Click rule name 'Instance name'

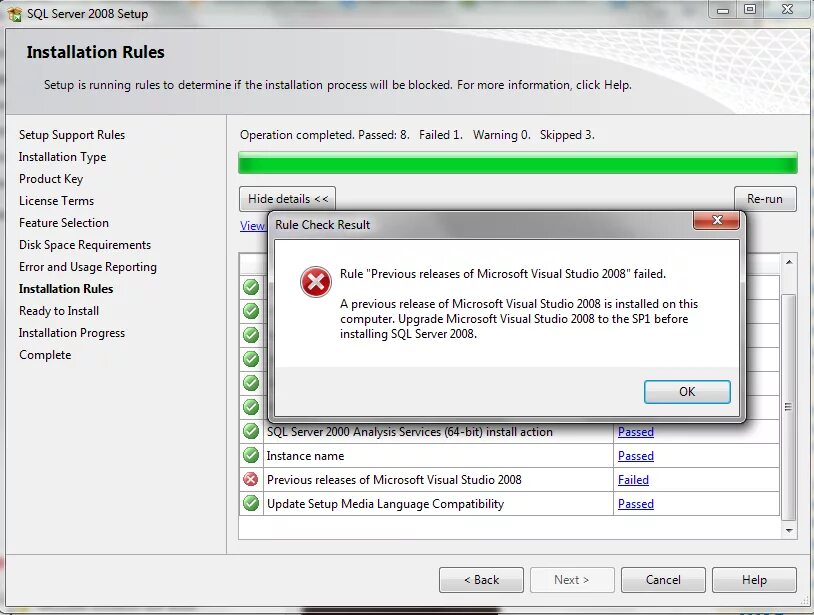click(305, 456)
